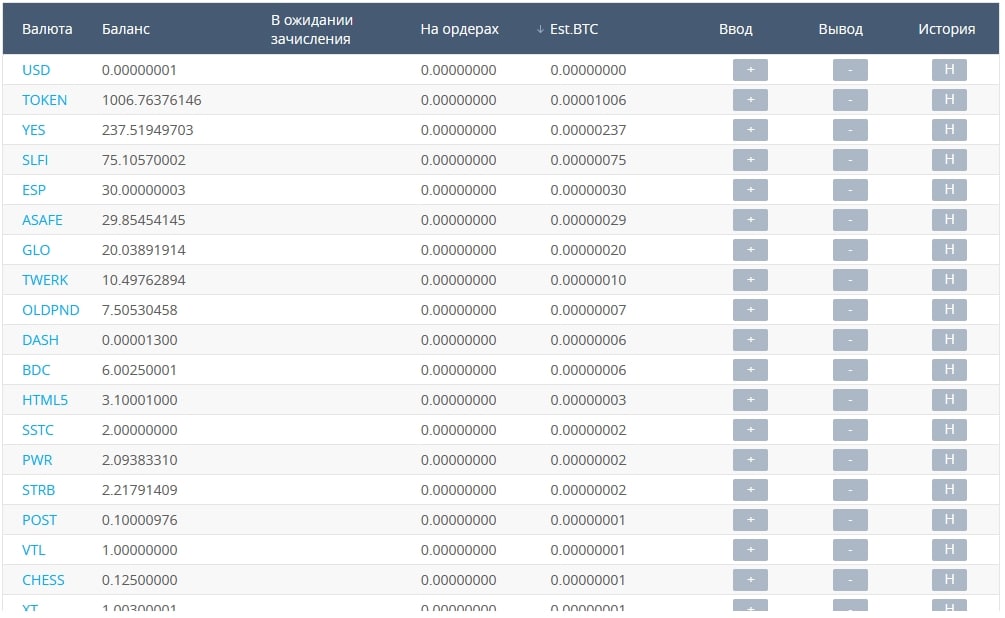Click the withdraw minus button for SLFI
Image resolution: width=1005 pixels, height=618 pixels.
pyautogui.click(x=850, y=160)
